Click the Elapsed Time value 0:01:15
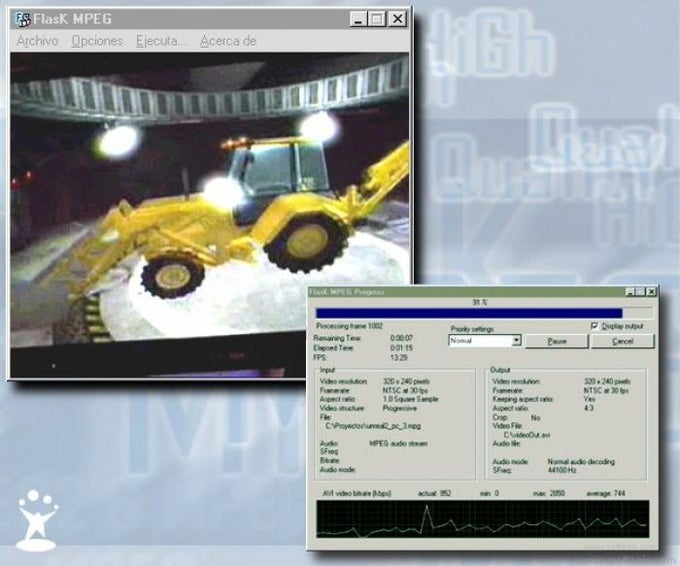The width and height of the screenshot is (680, 566). (x=401, y=348)
